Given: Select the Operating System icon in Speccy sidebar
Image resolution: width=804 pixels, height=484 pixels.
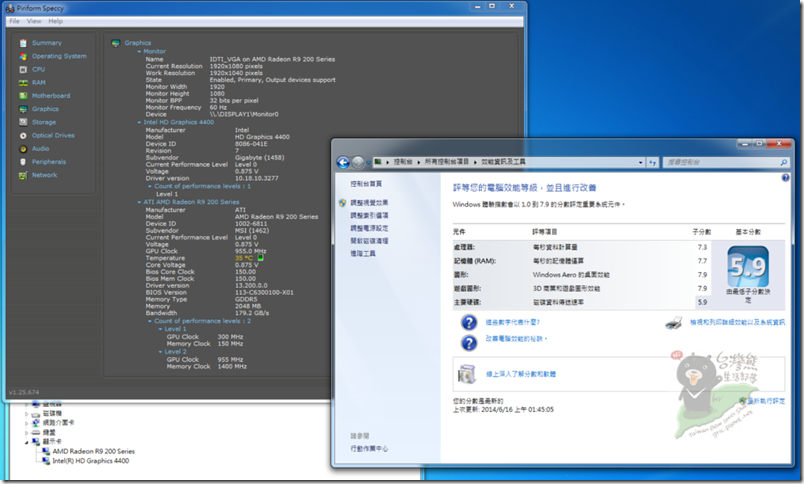Looking at the screenshot, I should (x=23, y=56).
